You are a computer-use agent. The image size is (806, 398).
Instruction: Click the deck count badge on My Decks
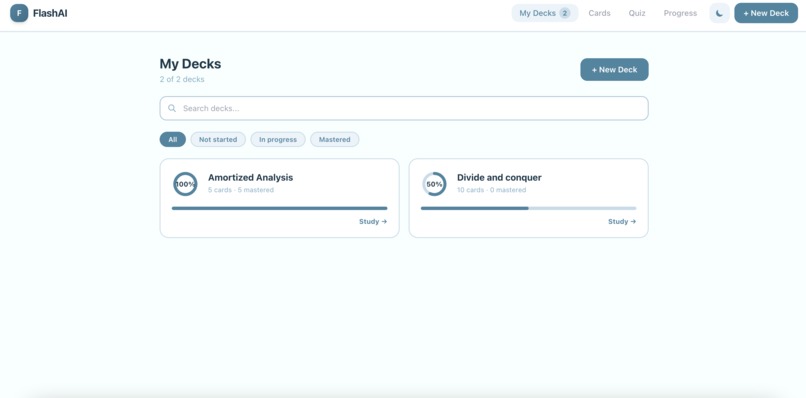pyautogui.click(x=564, y=13)
